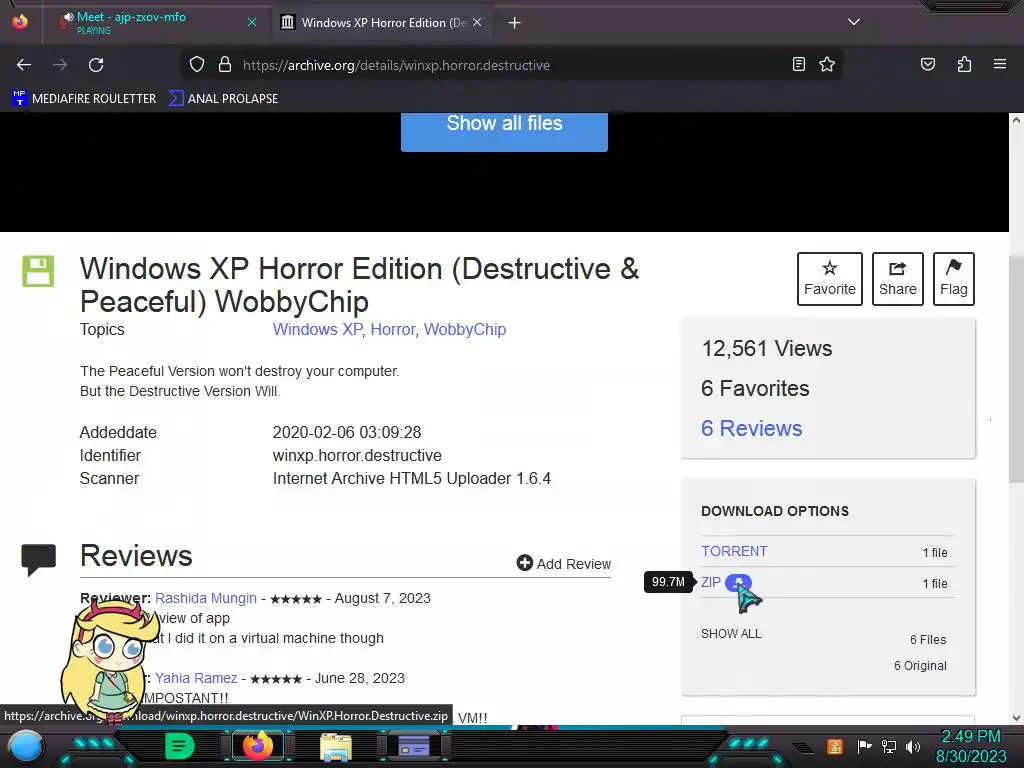The width and height of the screenshot is (1024, 768).
Task: Open the tracking protection shield icon
Action: pos(197,65)
